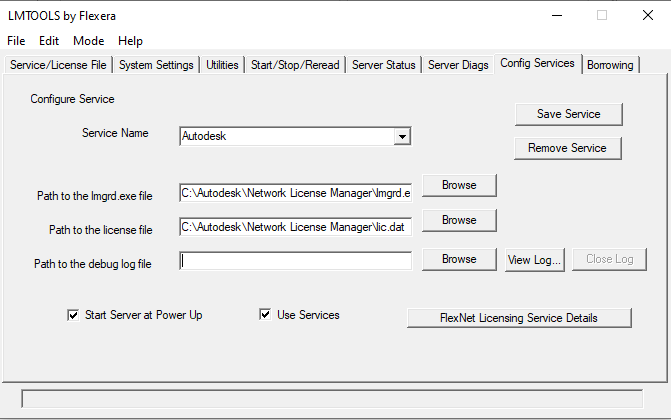Click the Remove Service button
The height and width of the screenshot is (420, 671).
tap(567, 148)
